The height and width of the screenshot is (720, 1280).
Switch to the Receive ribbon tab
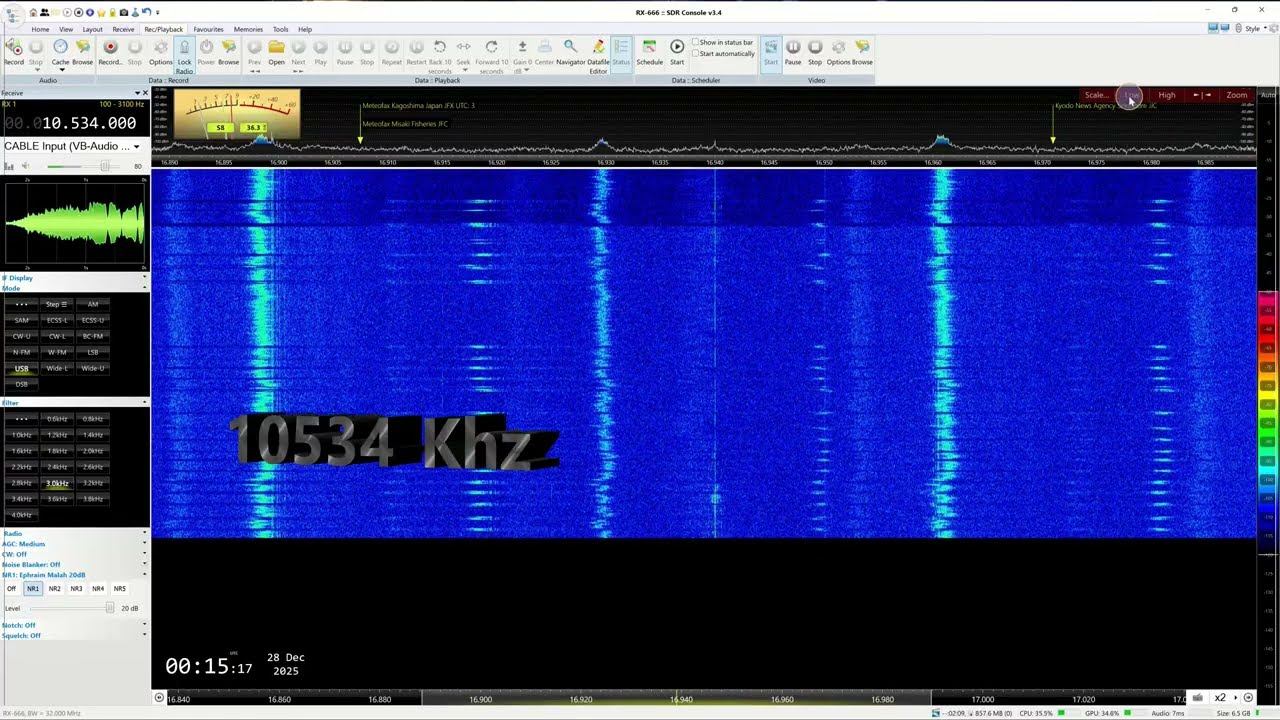point(123,29)
